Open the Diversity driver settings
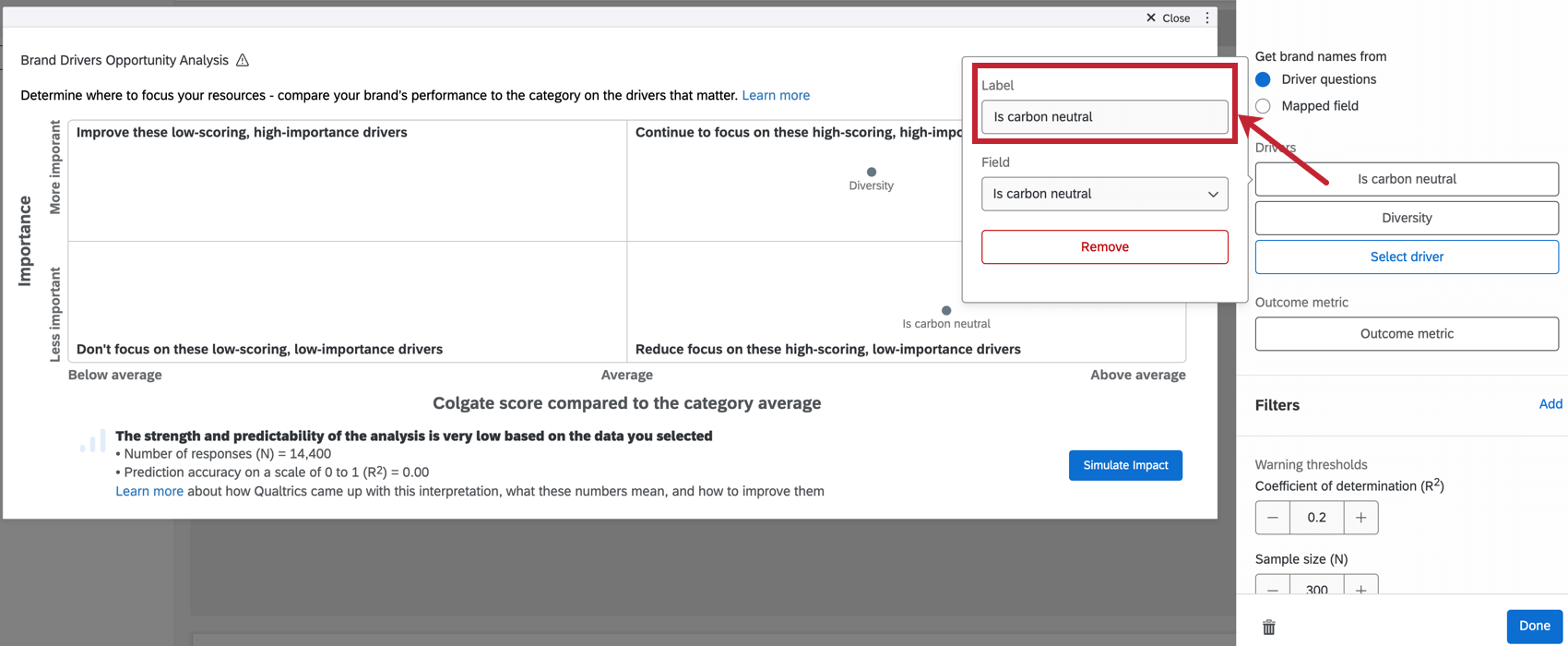Image resolution: width=1568 pixels, height=646 pixels. pyautogui.click(x=1407, y=218)
